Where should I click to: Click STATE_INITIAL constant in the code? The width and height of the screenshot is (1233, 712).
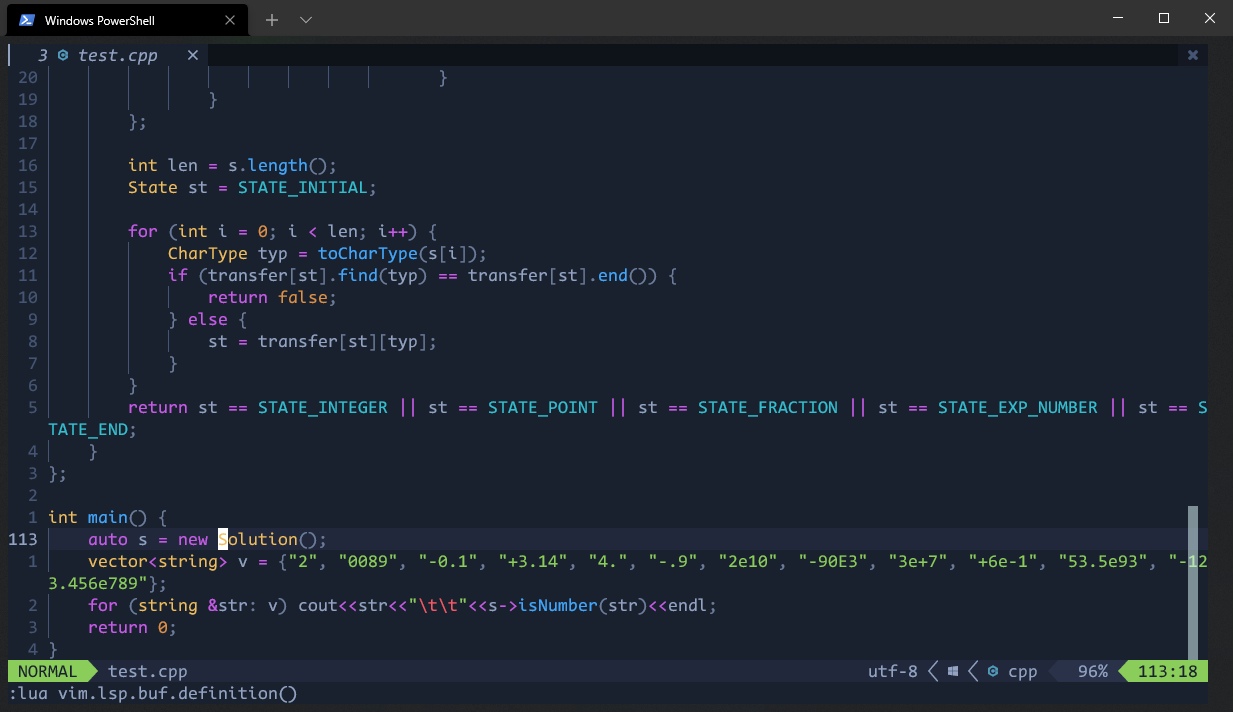tap(303, 187)
